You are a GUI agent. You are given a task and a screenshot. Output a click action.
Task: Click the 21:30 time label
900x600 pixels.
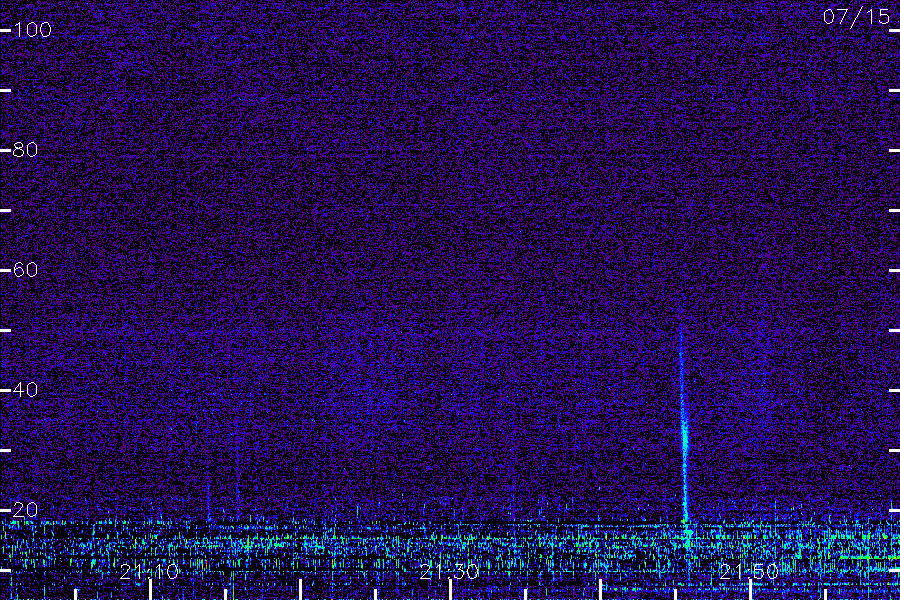click(x=449, y=571)
